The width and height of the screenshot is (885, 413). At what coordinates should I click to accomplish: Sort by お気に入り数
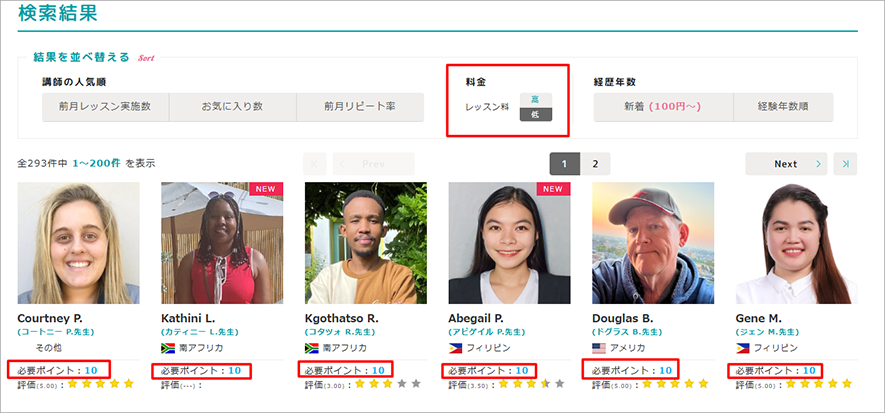[232, 107]
